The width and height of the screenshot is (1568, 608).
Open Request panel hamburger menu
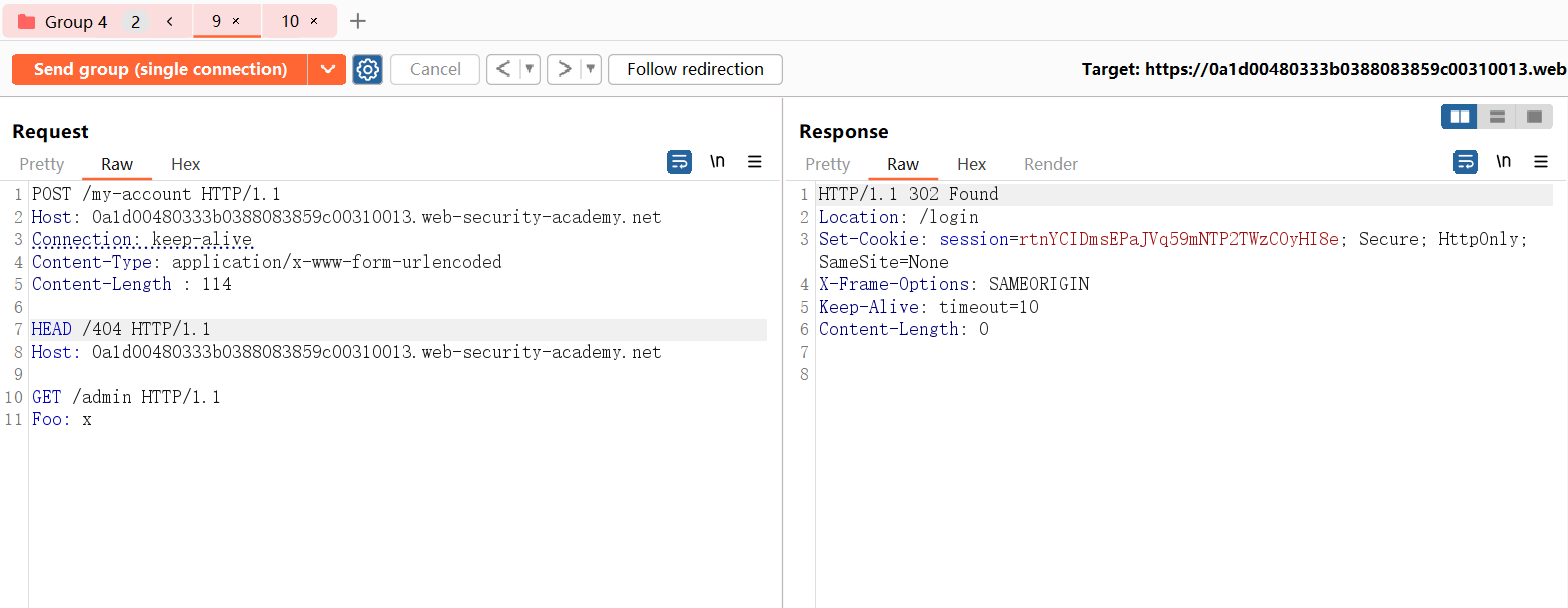click(755, 162)
